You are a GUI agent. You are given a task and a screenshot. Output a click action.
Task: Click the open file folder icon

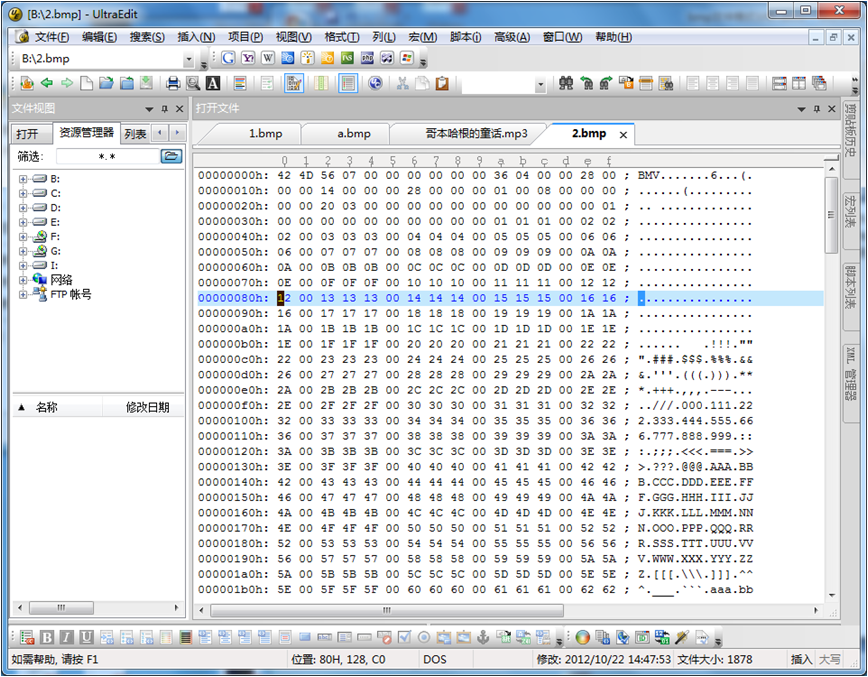pos(106,84)
